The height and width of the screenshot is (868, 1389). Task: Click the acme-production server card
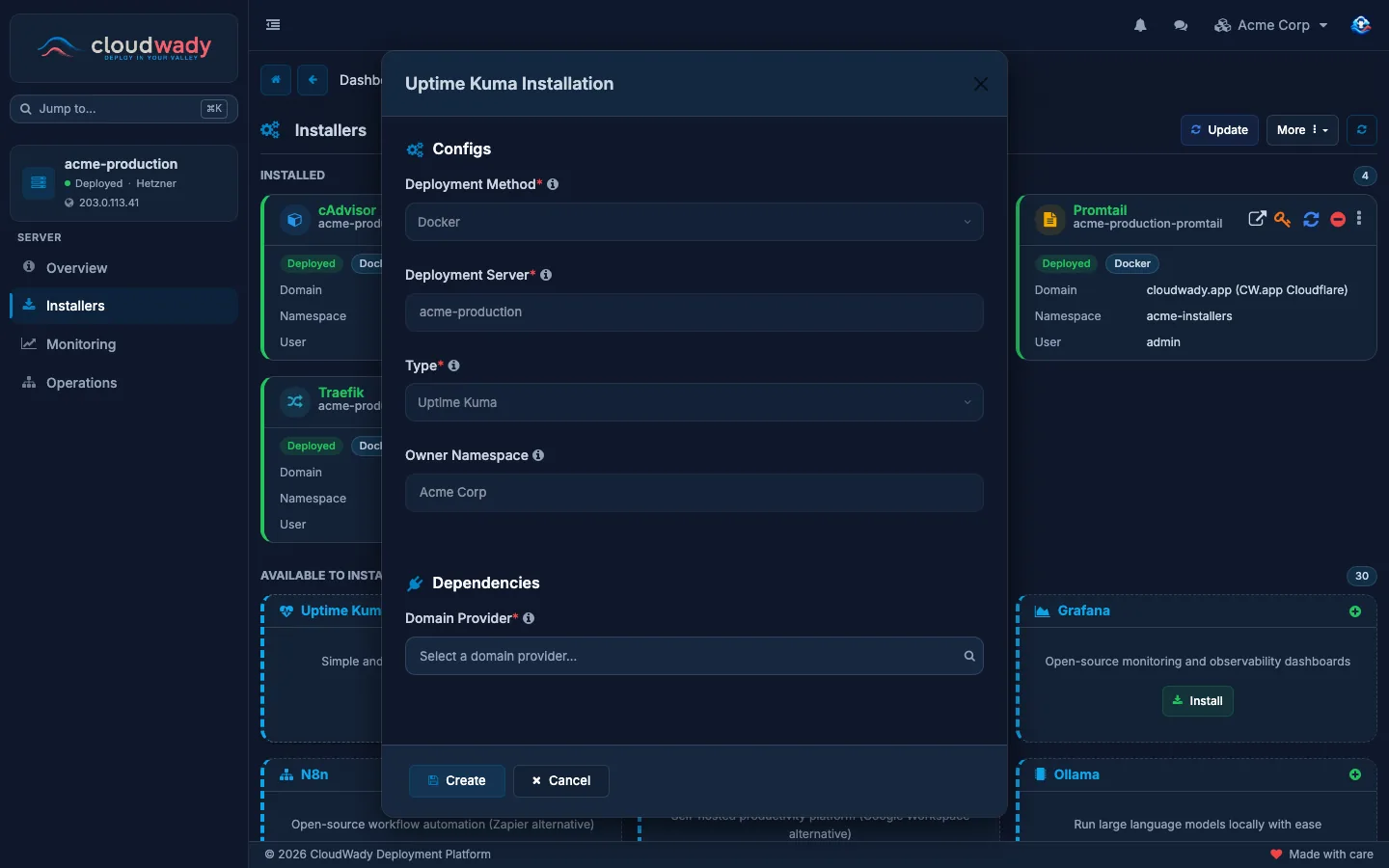click(x=123, y=183)
